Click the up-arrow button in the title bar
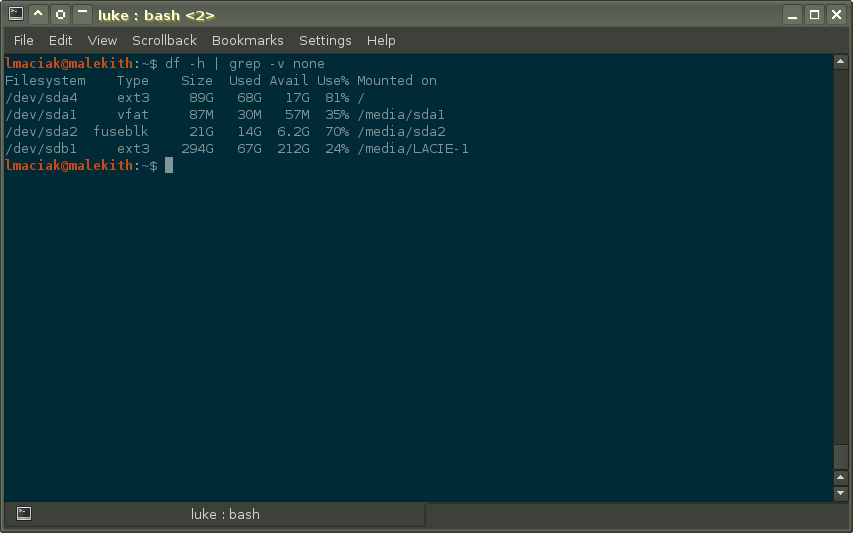This screenshot has width=853, height=533. (38, 15)
